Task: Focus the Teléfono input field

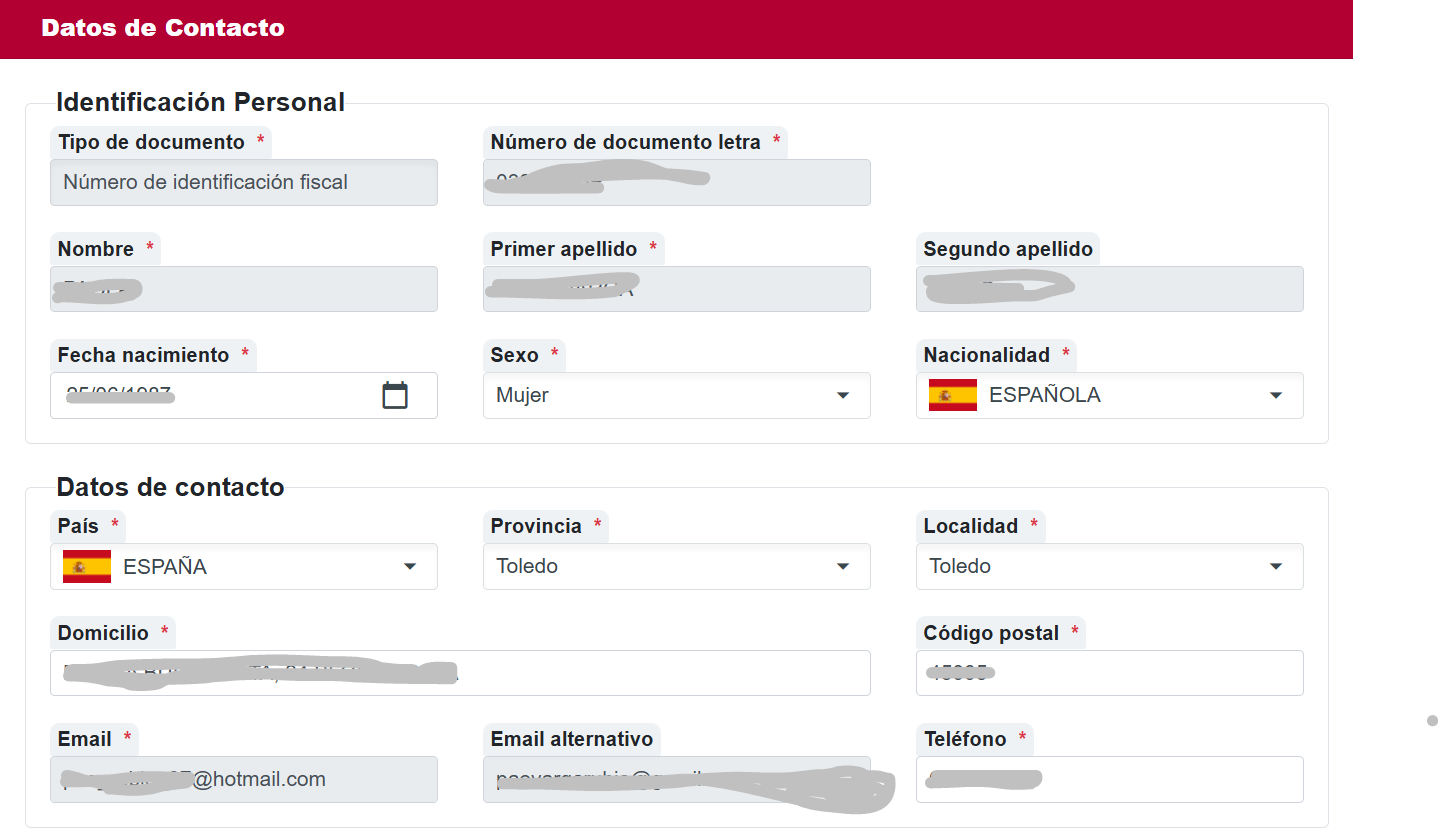Action: pyautogui.click(x=1109, y=779)
